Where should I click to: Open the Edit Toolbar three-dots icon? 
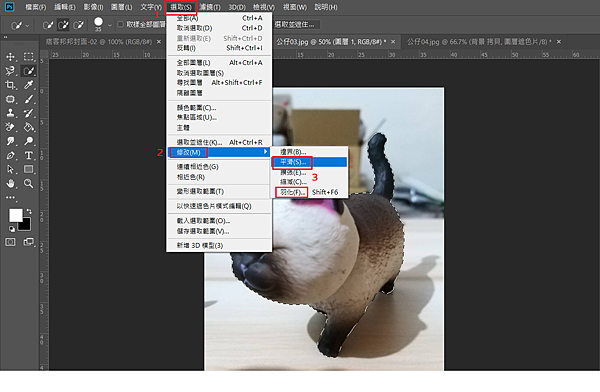(10, 198)
